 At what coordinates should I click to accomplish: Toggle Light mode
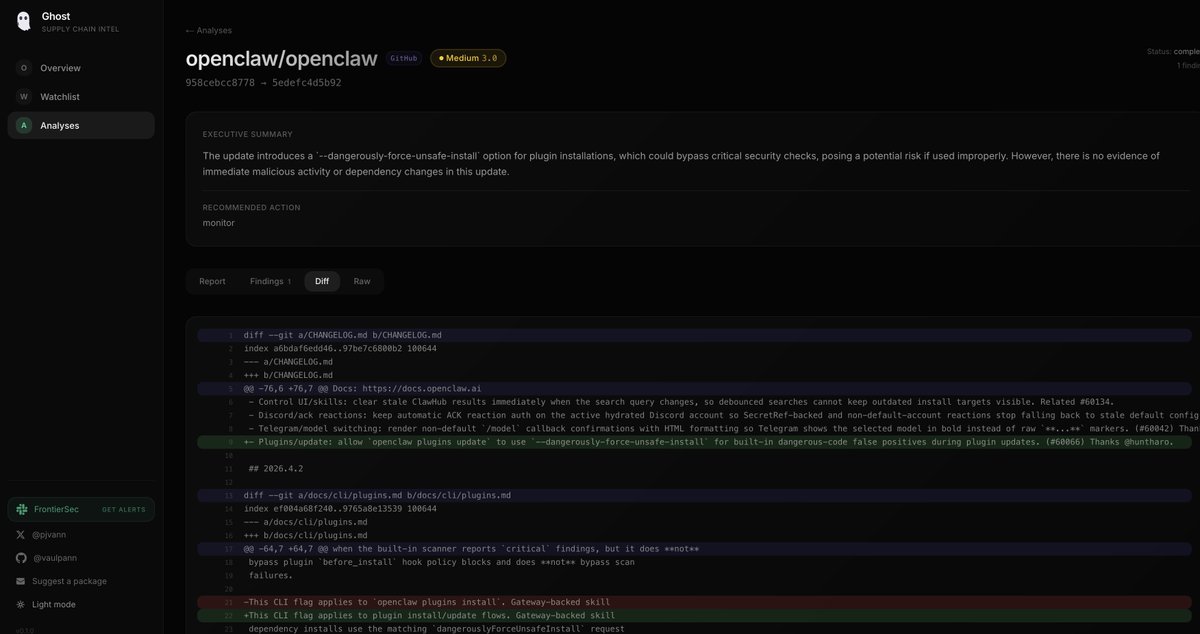click(53, 604)
